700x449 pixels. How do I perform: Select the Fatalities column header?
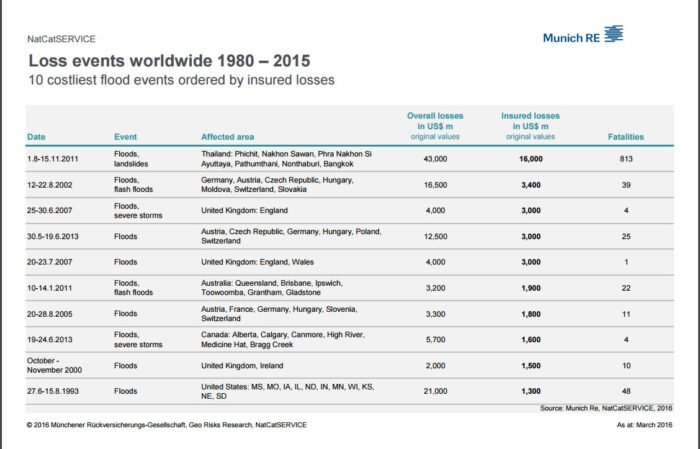coord(626,136)
